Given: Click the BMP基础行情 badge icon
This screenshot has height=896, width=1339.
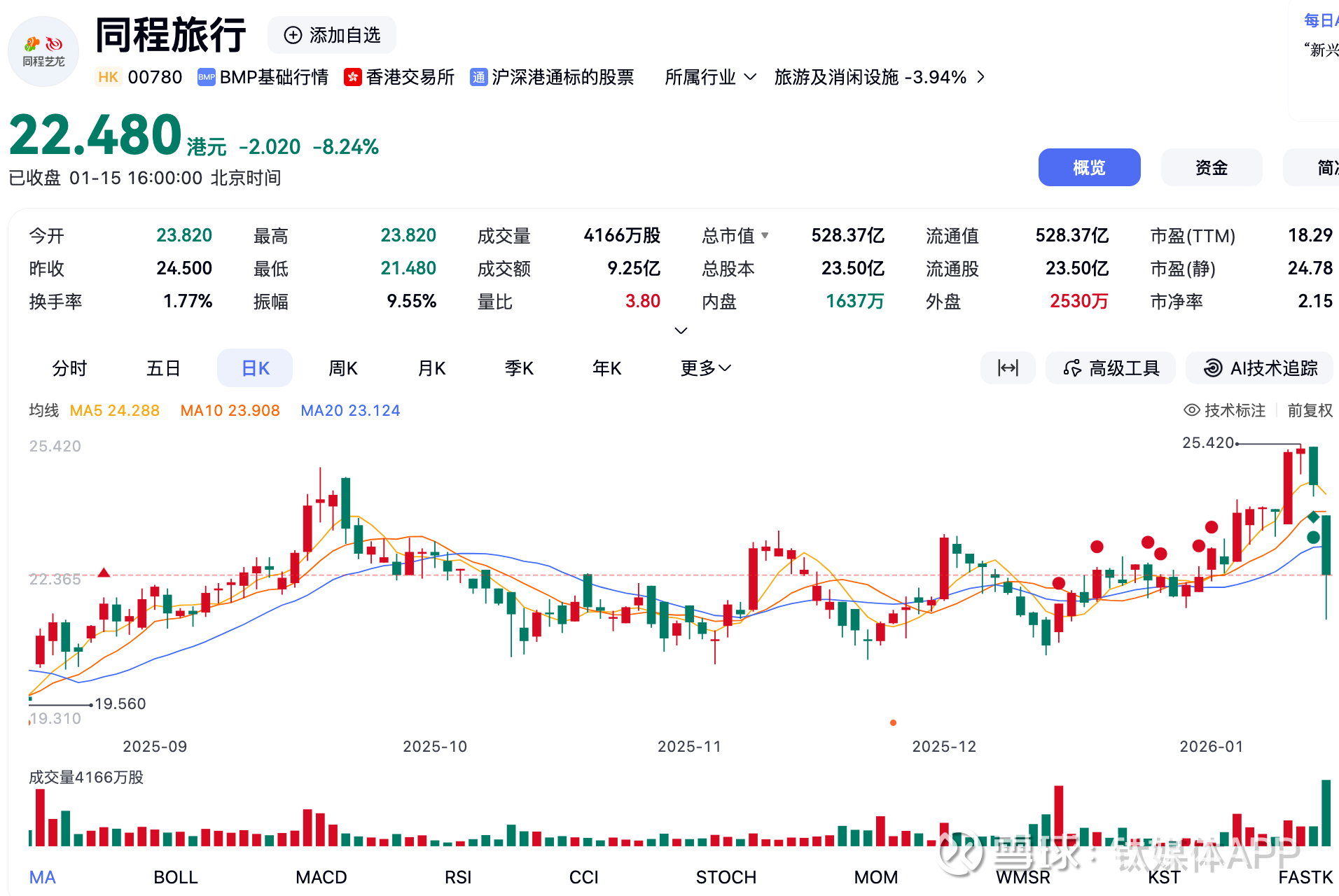Looking at the screenshot, I should 207,77.
